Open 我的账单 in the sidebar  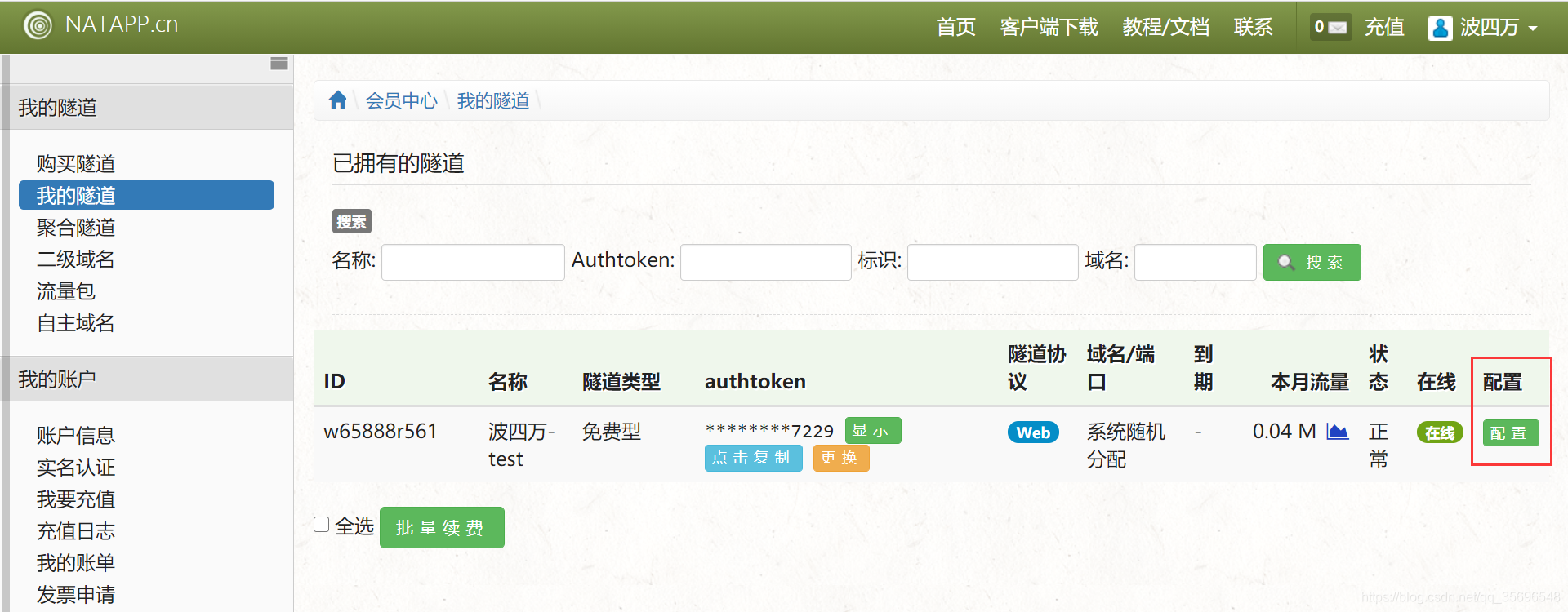[76, 563]
